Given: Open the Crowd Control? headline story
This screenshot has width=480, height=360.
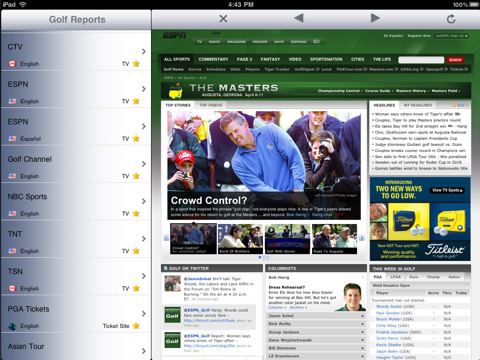Looking at the screenshot, I should [x=209, y=200].
